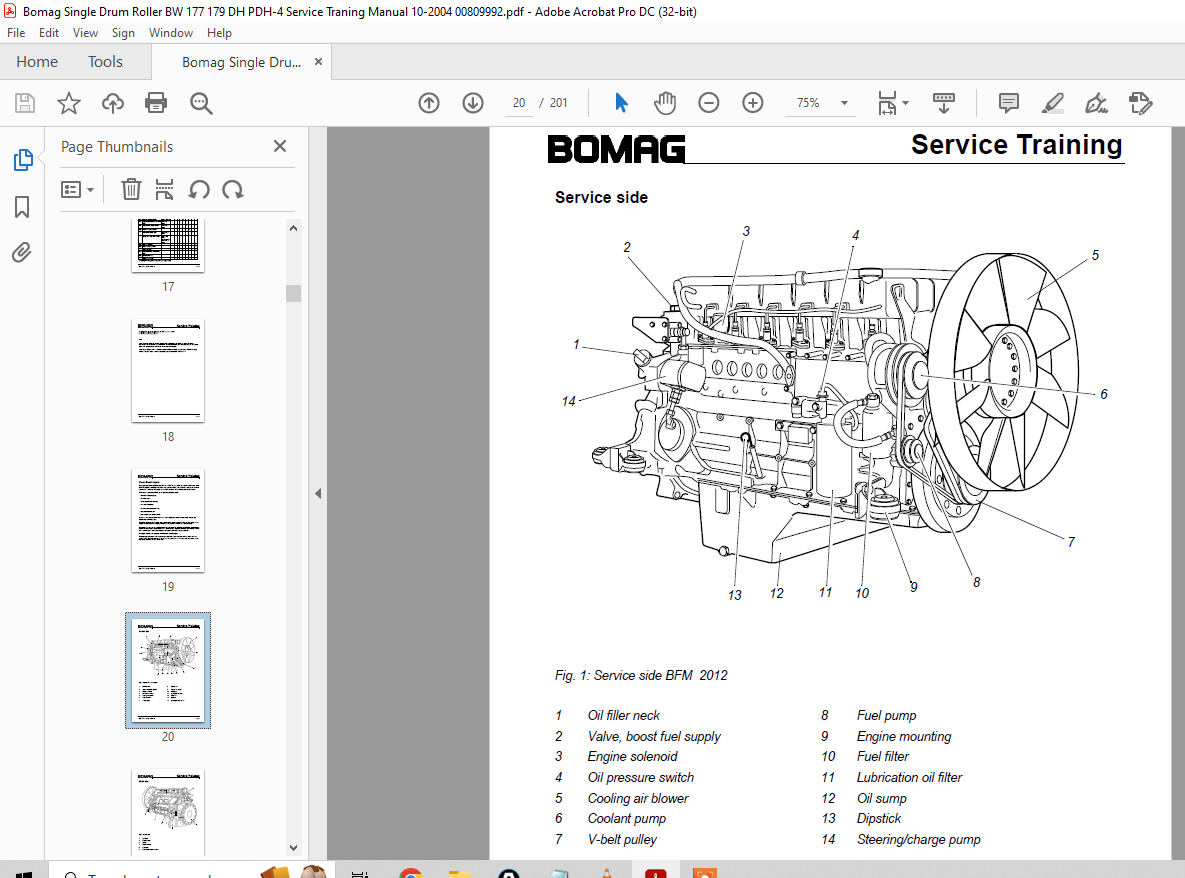The width and height of the screenshot is (1185, 878).
Task: Zoom in with plus icon
Action: 753,103
